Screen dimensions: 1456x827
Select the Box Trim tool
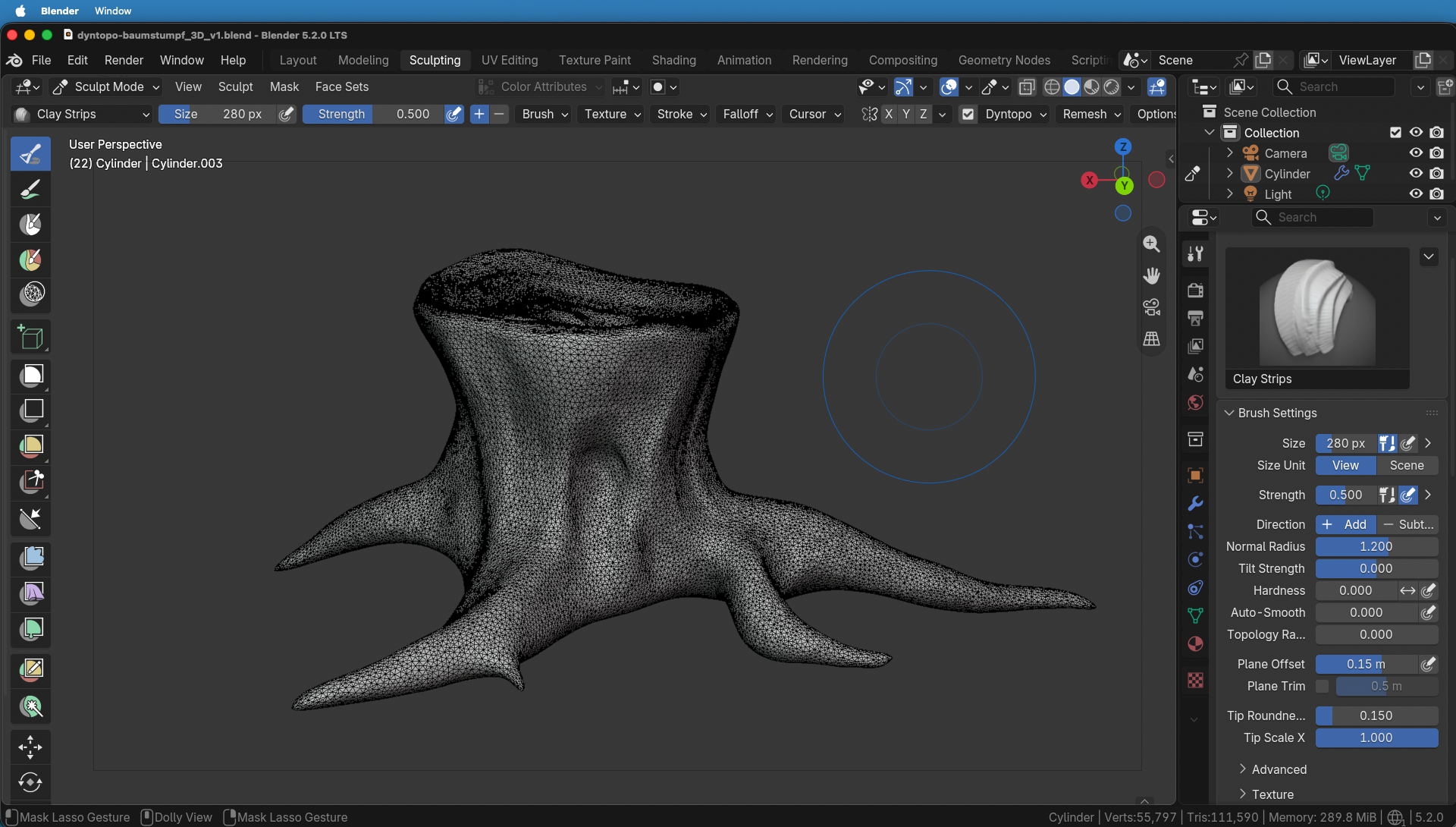(30, 482)
